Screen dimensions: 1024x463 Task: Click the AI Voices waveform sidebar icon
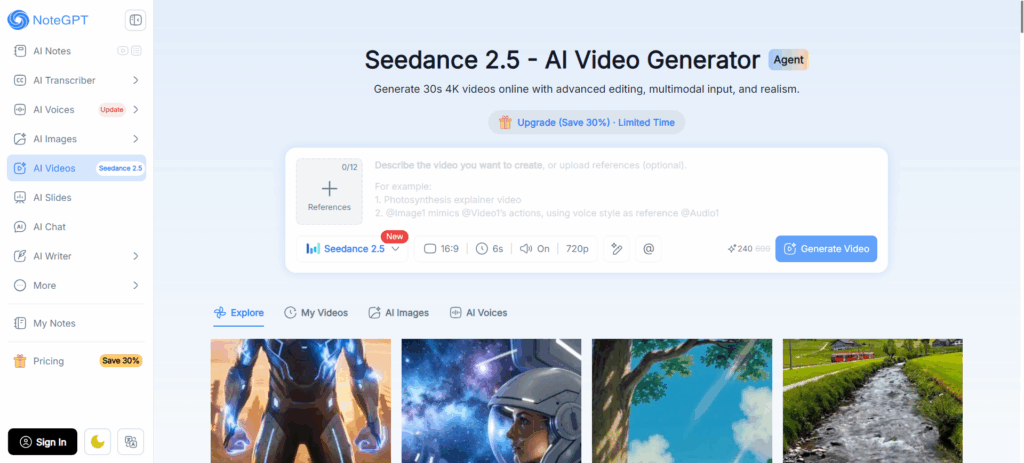pyautogui.click(x=20, y=110)
